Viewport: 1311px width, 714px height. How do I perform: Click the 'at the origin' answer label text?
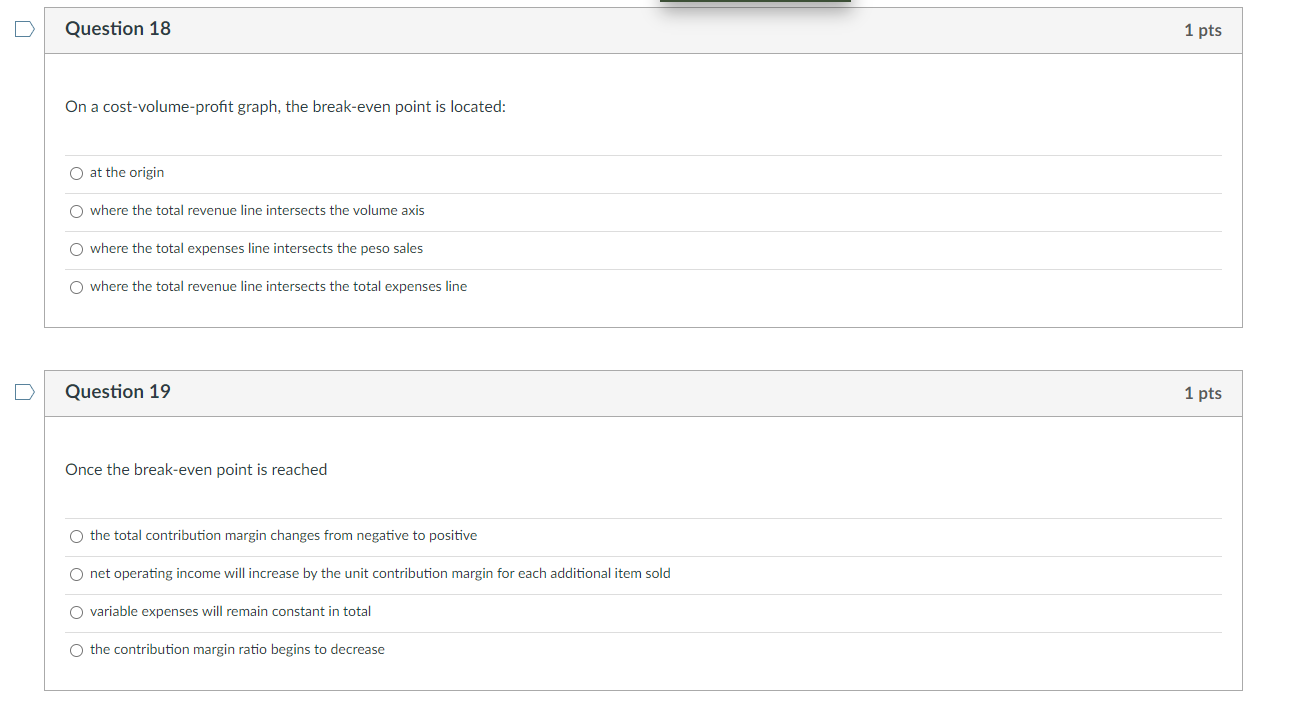pyautogui.click(x=127, y=173)
